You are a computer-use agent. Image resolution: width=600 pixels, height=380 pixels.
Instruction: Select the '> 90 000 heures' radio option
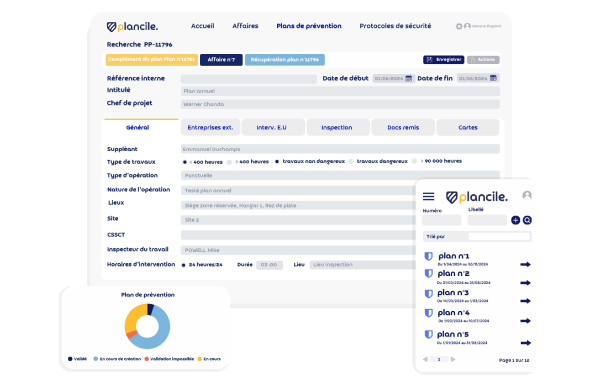click(x=414, y=161)
